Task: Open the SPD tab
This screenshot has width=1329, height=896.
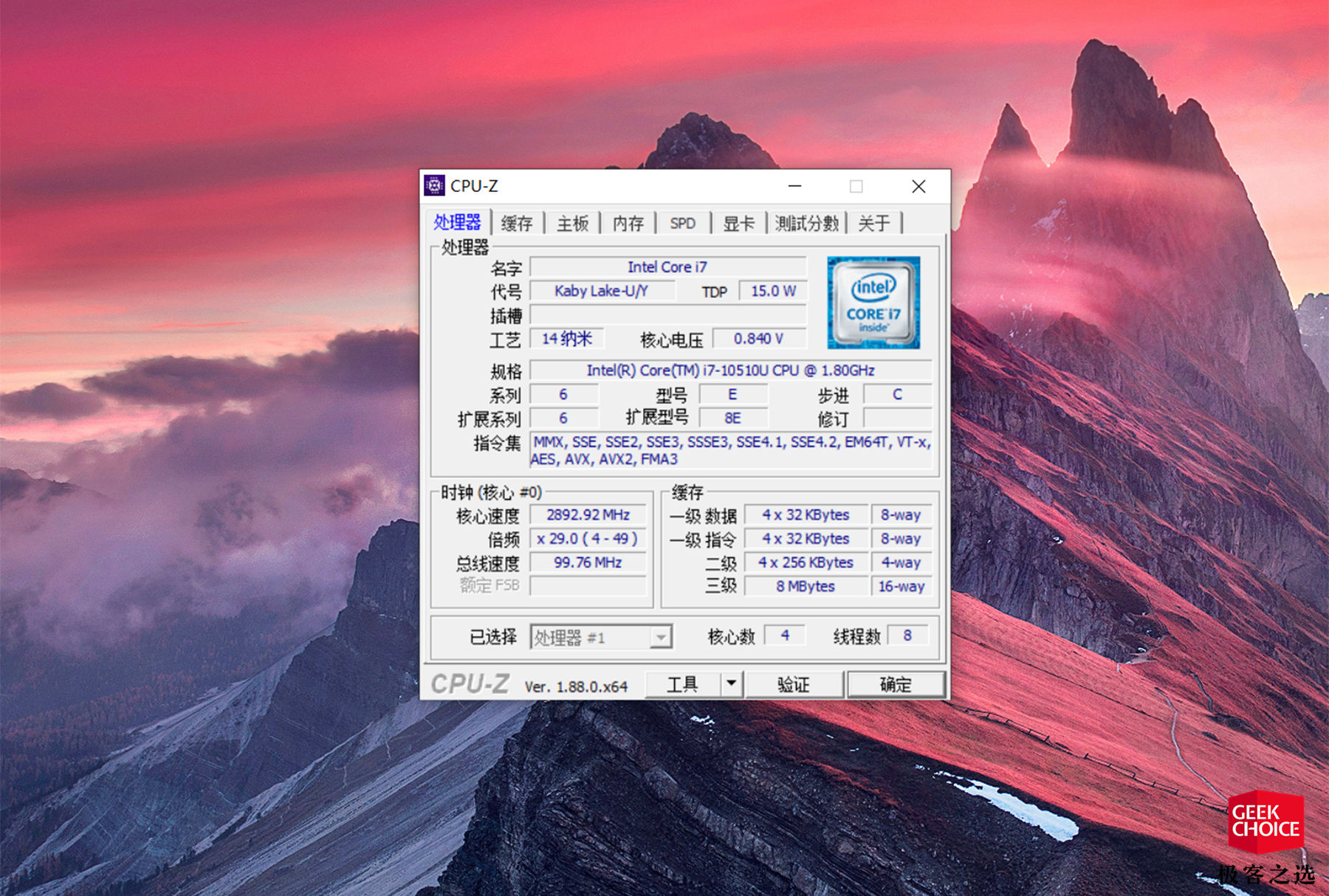Action: (x=683, y=223)
